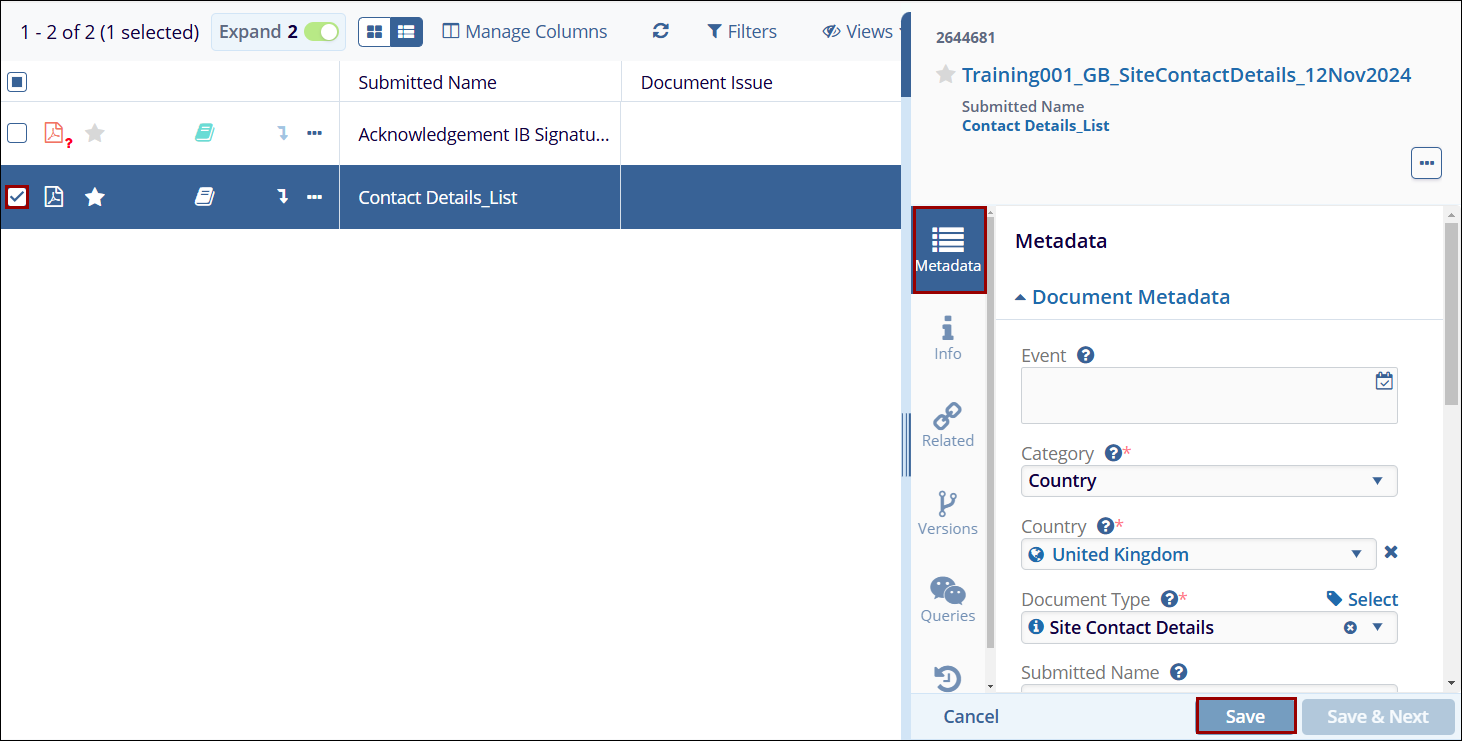The height and width of the screenshot is (741, 1462).
Task: Click help icon next to Document Type
Action: tap(1167, 599)
